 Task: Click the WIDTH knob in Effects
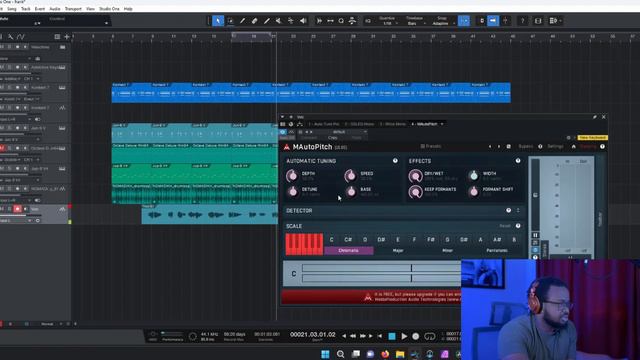(473, 176)
